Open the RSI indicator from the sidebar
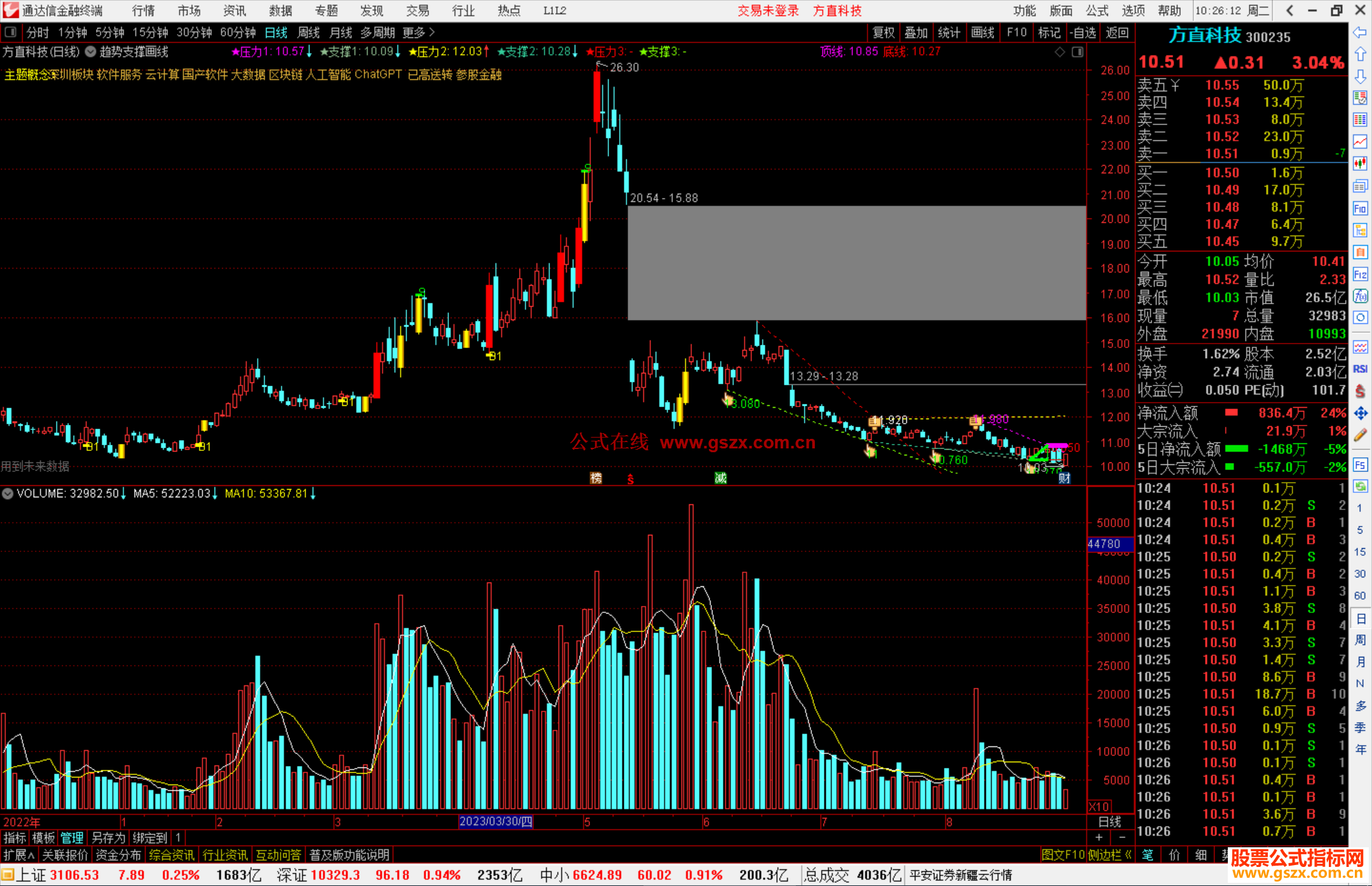The height and width of the screenshot is (886, 1372). (1360, 369)
